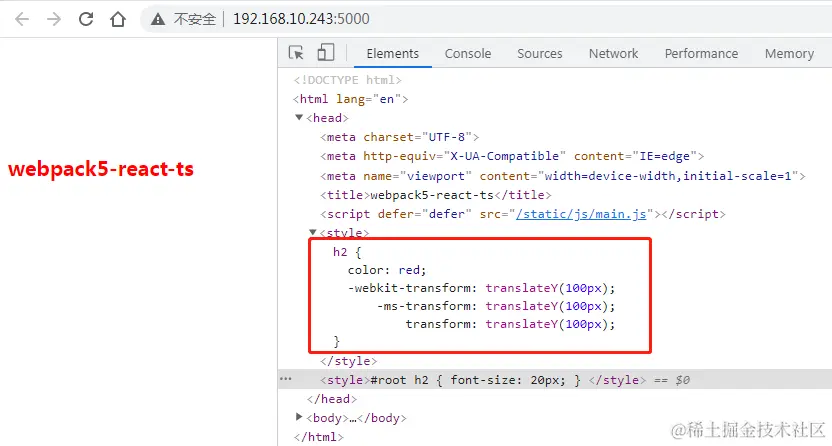Viewport: 832px width, 446px height.
Task: Reload the page with the refresh icon
Action: 86,19
